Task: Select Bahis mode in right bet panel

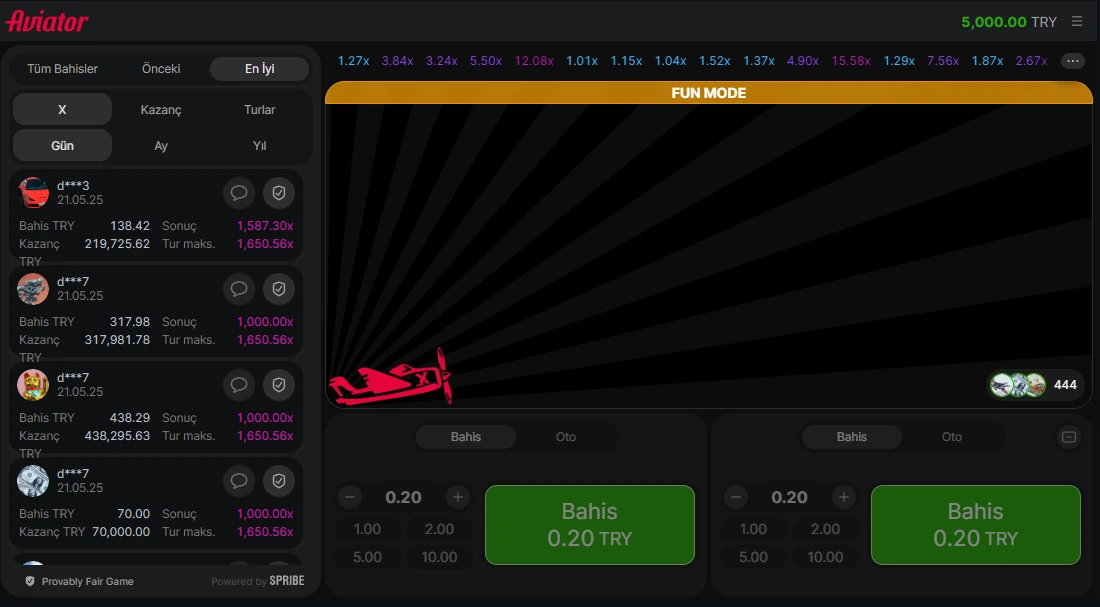Action: (852, 436)
